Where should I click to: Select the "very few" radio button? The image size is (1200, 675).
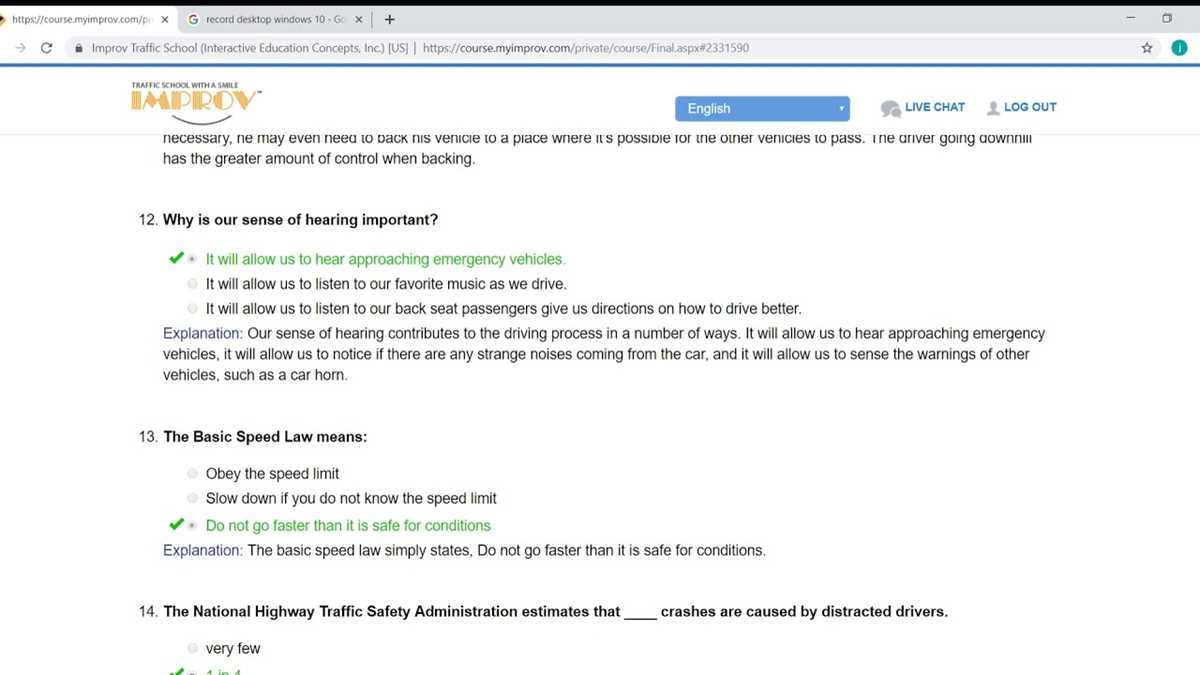(x=192, y=648)
